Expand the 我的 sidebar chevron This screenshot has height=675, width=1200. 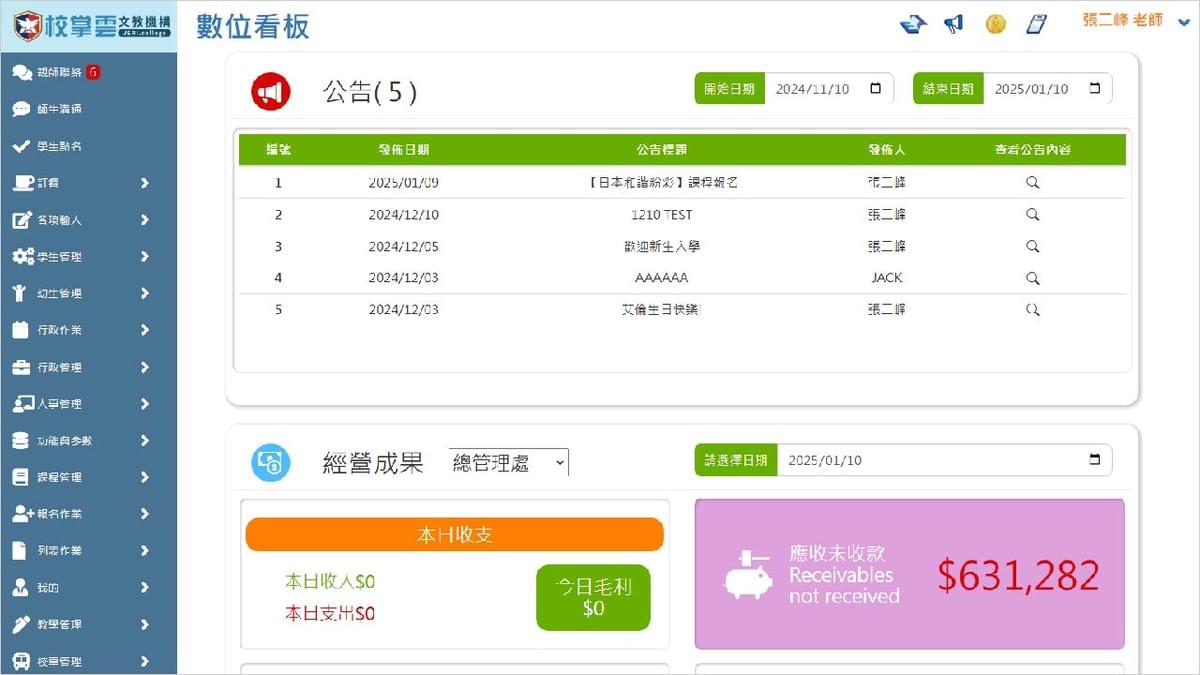(x=145, y=587)
